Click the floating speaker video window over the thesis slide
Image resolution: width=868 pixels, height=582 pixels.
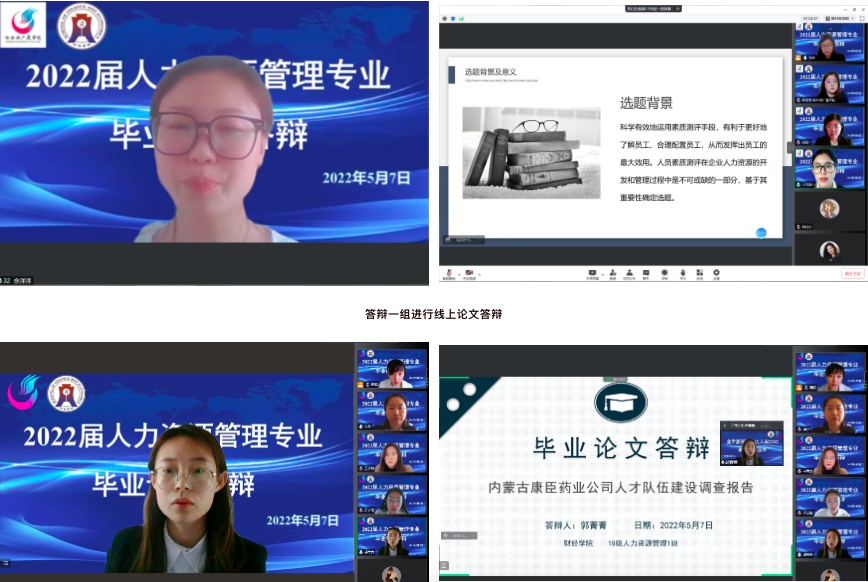pyautogui.click(x=752, y=444)
